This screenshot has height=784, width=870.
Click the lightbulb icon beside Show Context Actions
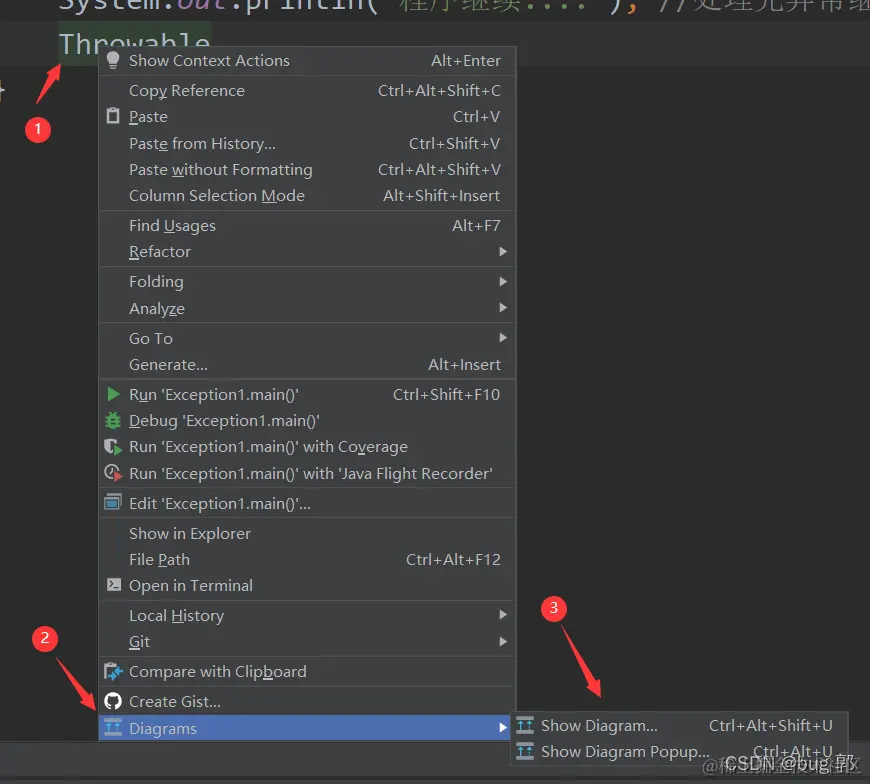click(113, 60)
